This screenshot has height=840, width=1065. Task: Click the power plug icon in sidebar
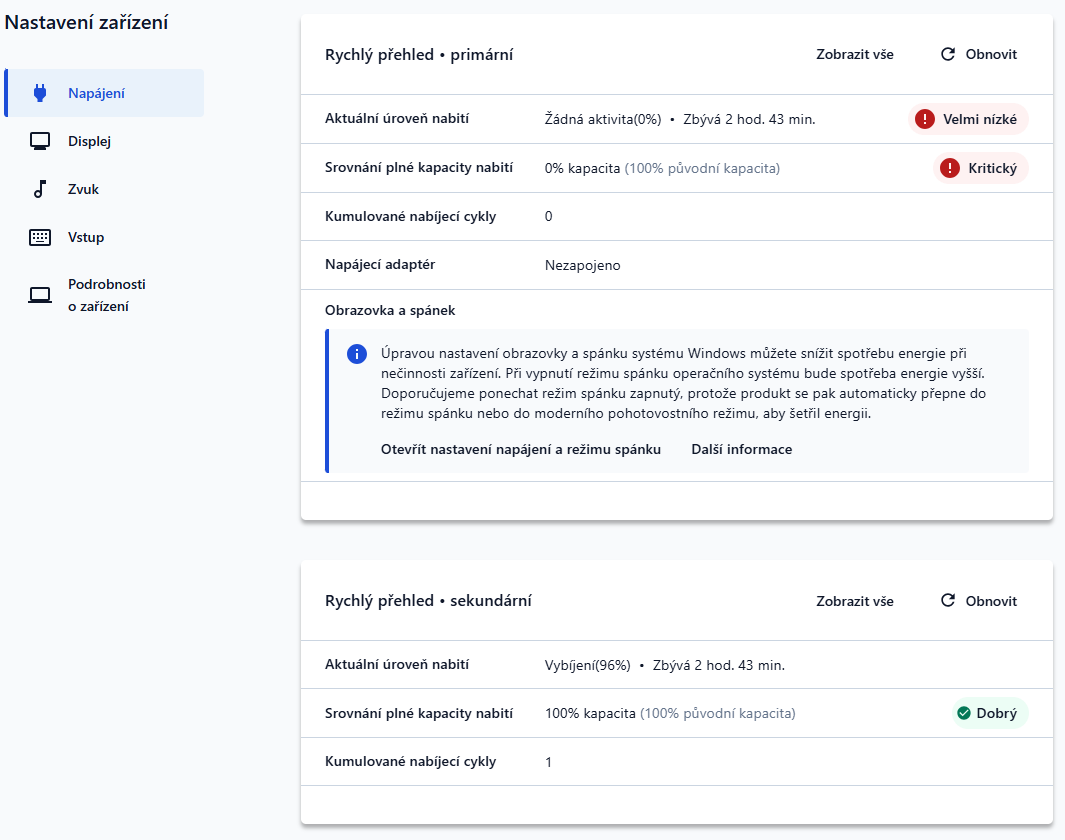tap(40, 93)
